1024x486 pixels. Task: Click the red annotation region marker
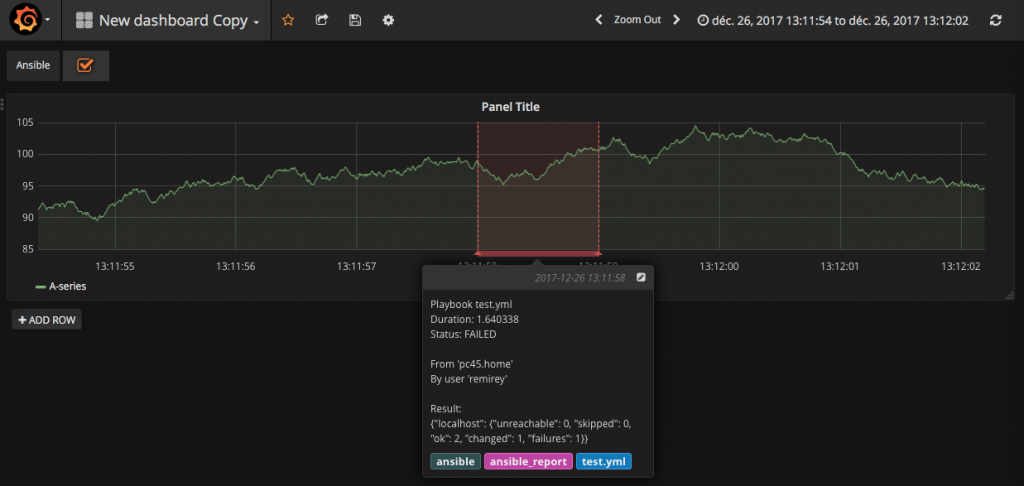coord(538,253)
